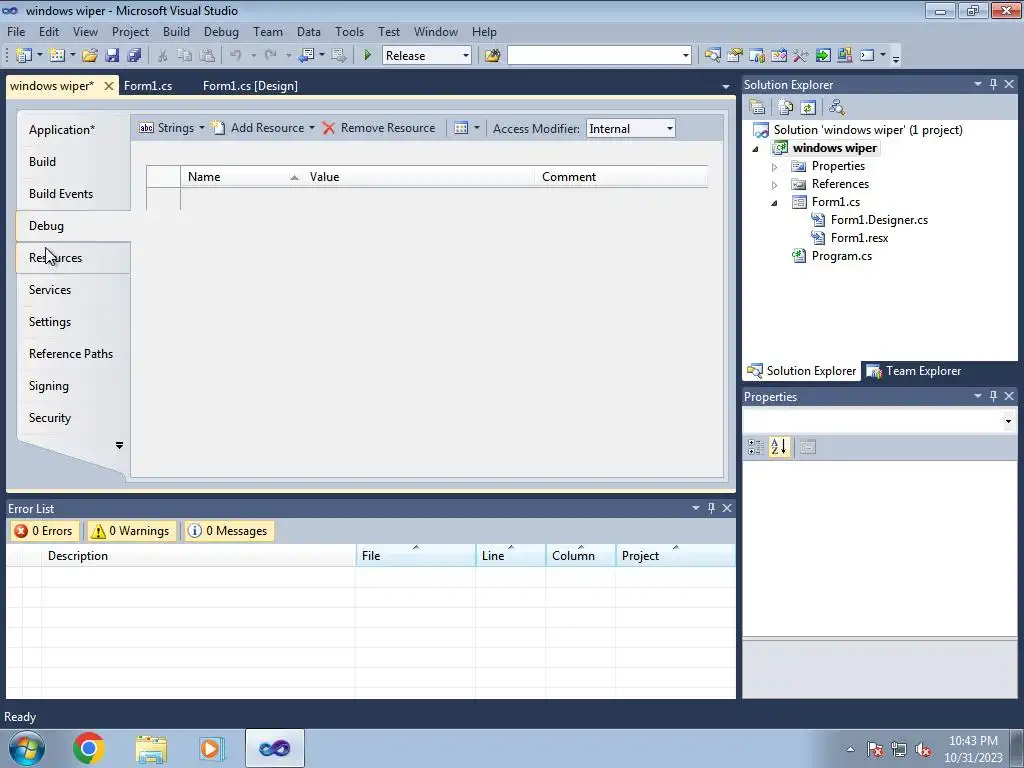Viewport: 1024px width, 768px height.
Task: Select Program.cs in Solution Explorer
Action: 841,256
